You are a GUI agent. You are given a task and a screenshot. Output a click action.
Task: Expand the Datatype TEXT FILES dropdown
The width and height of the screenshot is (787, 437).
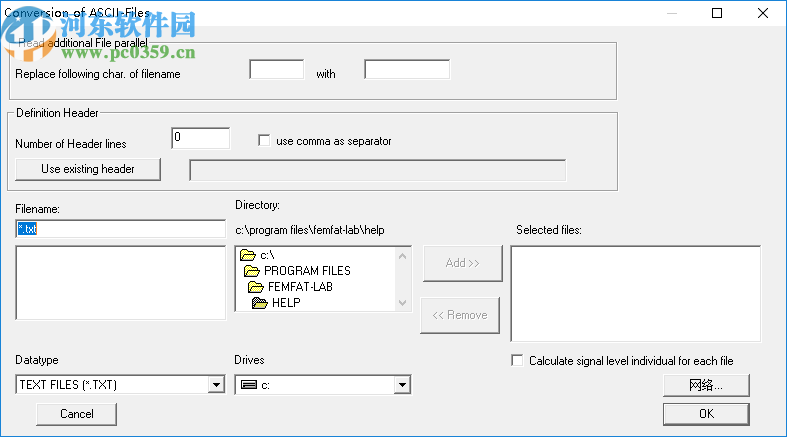[216, 385]
